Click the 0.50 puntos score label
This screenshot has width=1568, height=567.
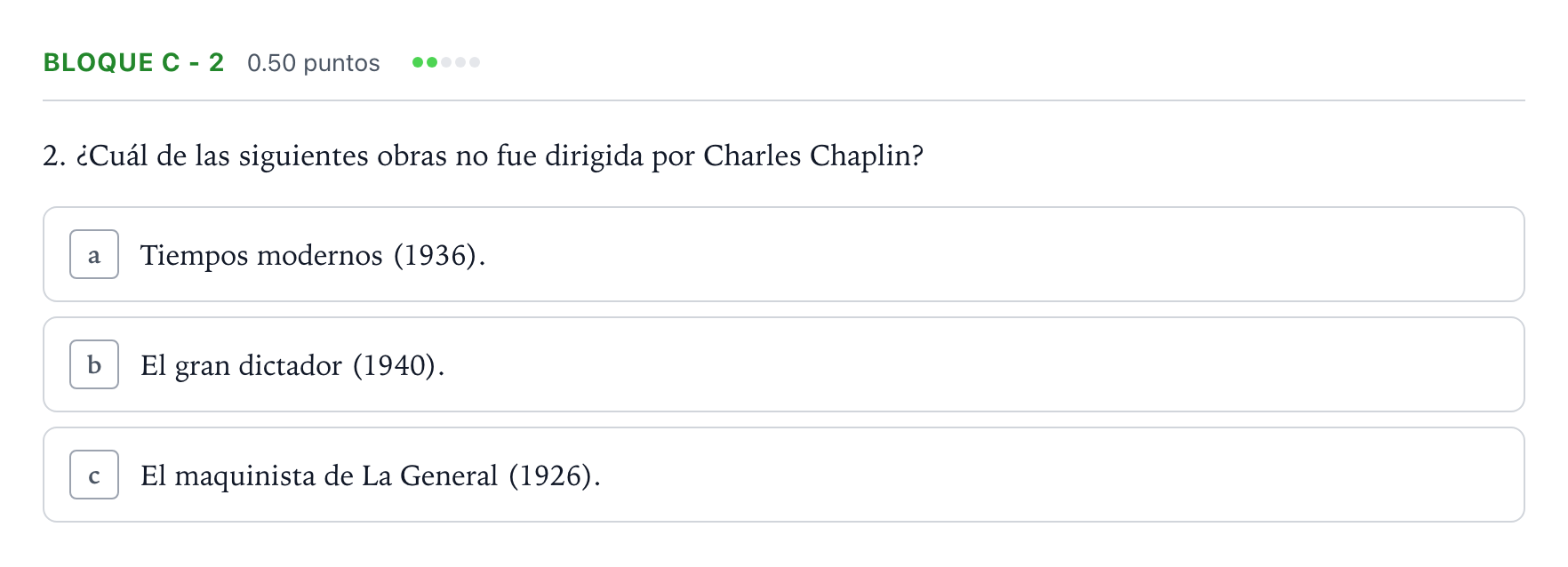[x=314, y=63]
